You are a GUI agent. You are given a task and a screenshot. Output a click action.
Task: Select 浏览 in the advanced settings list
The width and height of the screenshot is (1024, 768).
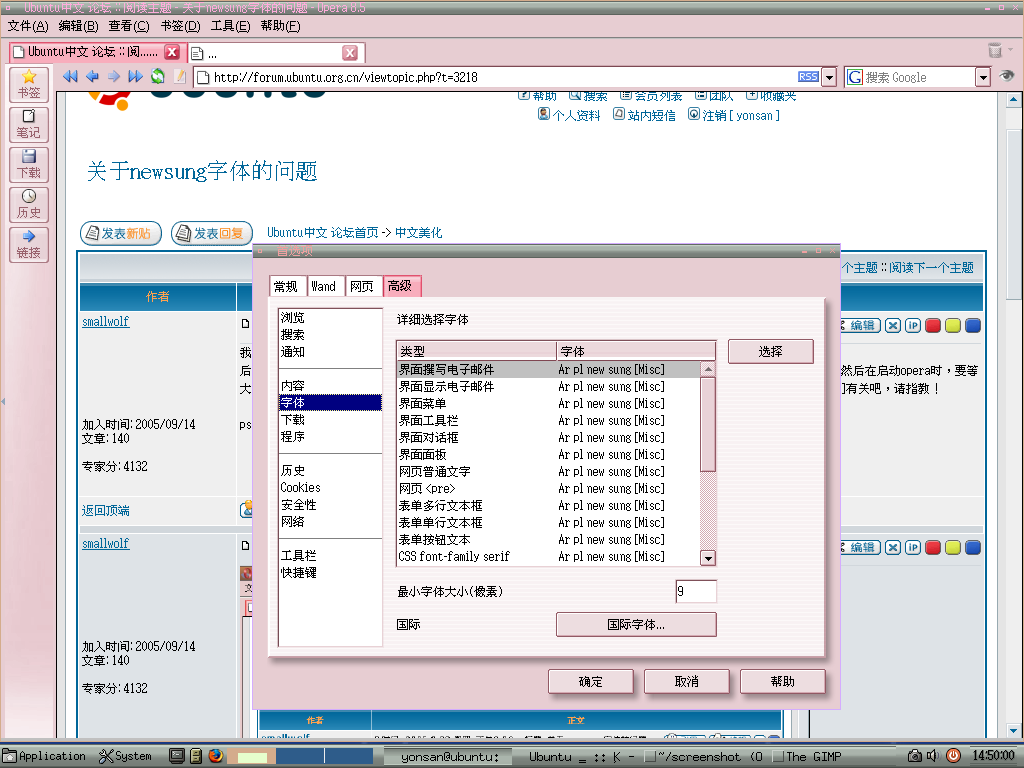click(330, 317)
